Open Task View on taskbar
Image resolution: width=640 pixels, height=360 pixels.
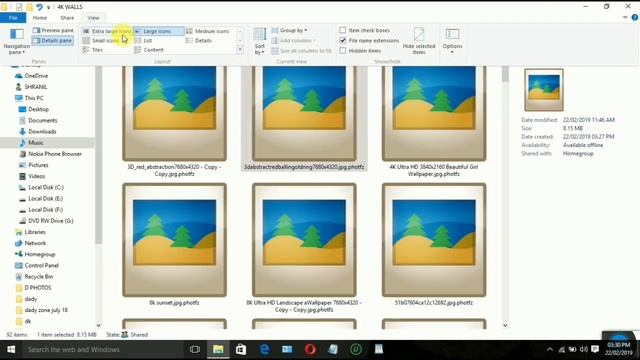point(195,349)
